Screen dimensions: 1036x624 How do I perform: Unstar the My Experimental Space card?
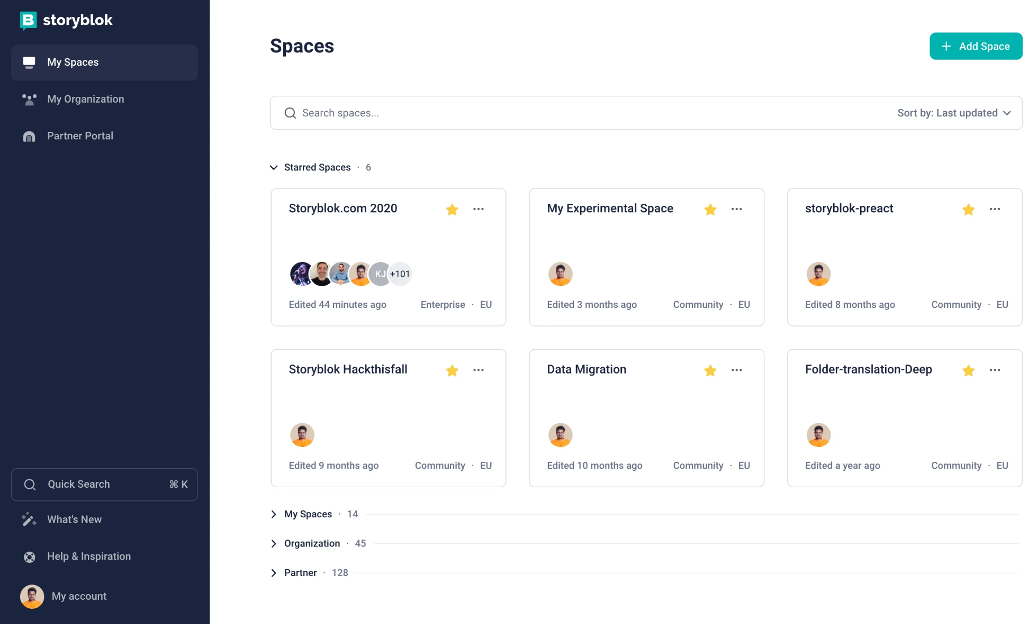point(710,209)
